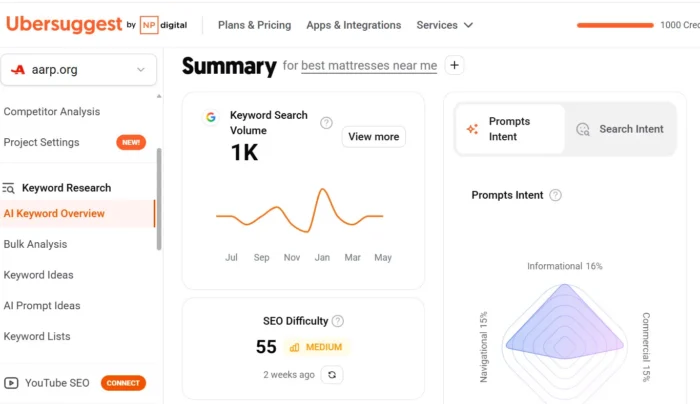
Task: Click the MEDIUM difficulty badge
Action: point(316,347)
